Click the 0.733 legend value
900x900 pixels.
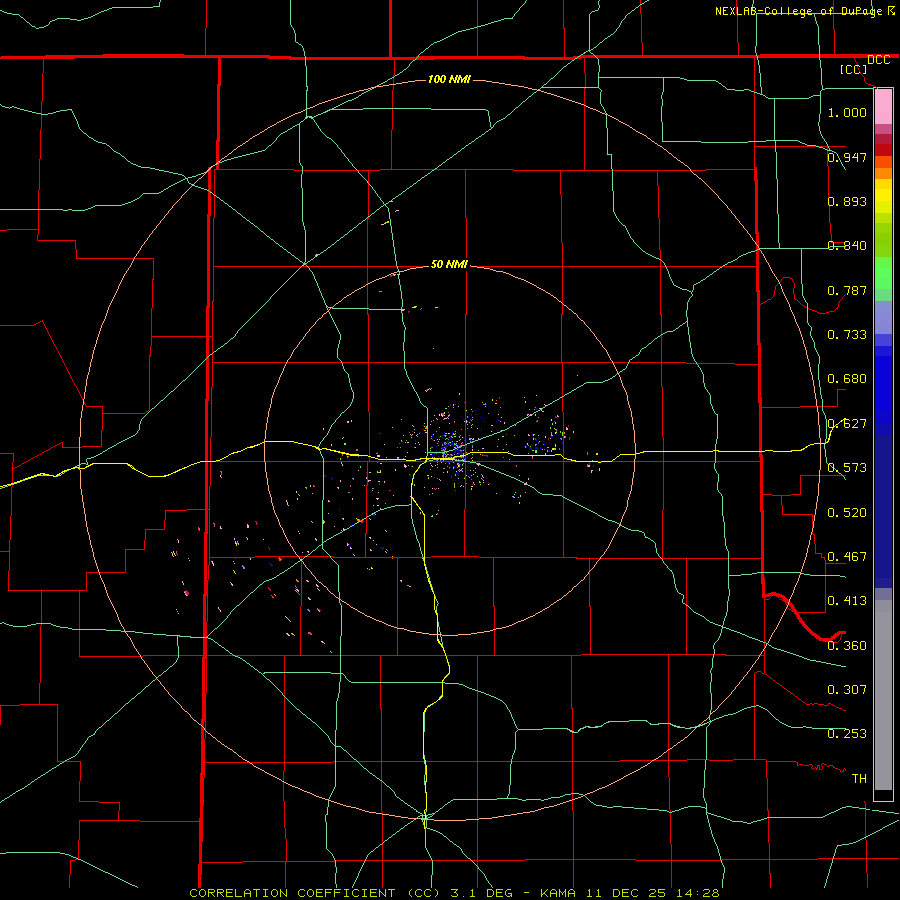coord(847,335)
